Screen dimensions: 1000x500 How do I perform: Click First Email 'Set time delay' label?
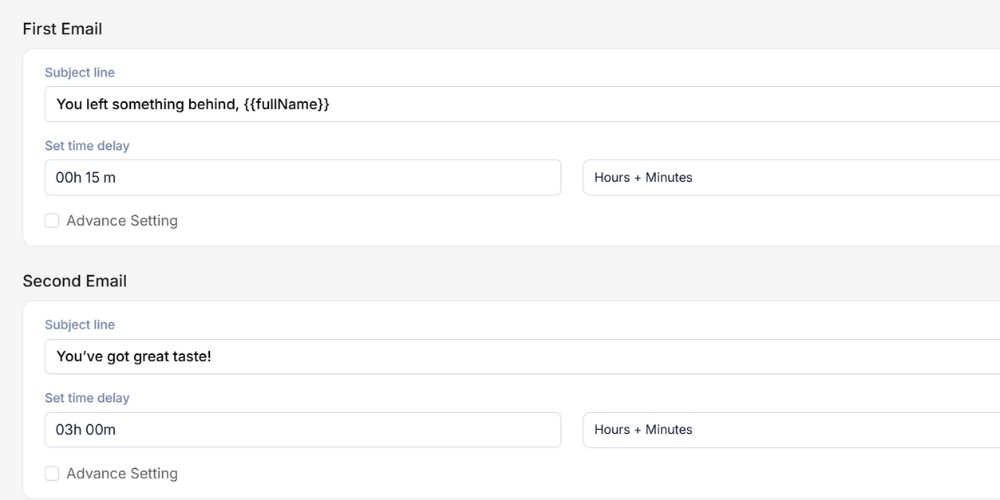[87, 146]
